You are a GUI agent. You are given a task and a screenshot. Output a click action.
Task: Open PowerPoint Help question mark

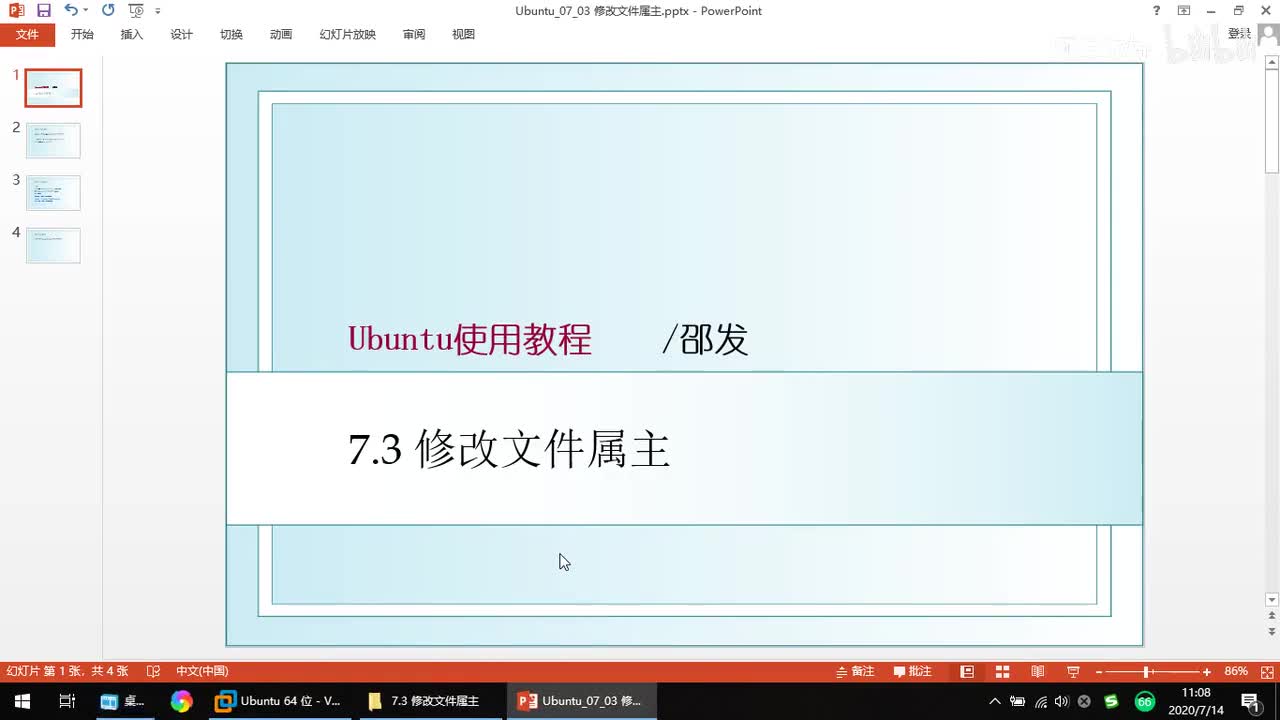[1156, 10]
